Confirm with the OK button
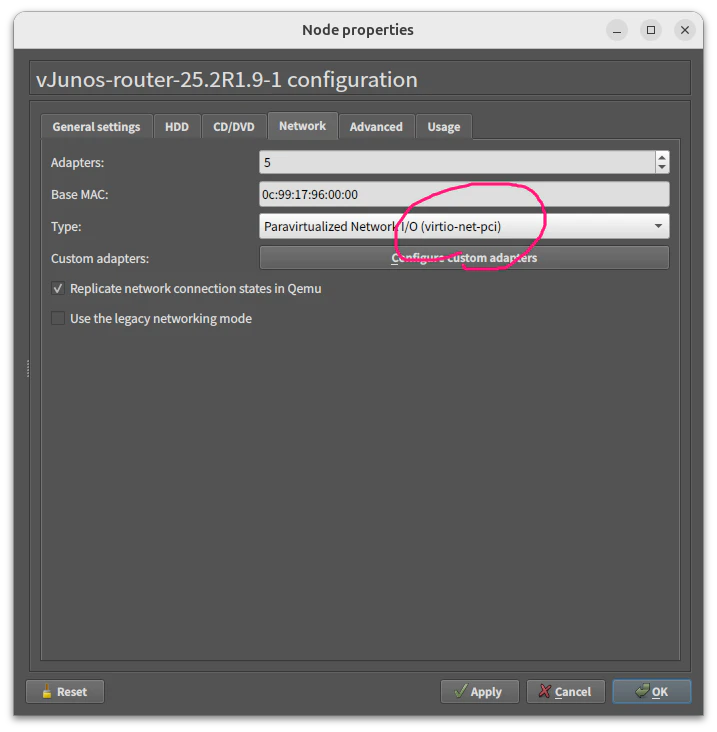 (652, 691)
